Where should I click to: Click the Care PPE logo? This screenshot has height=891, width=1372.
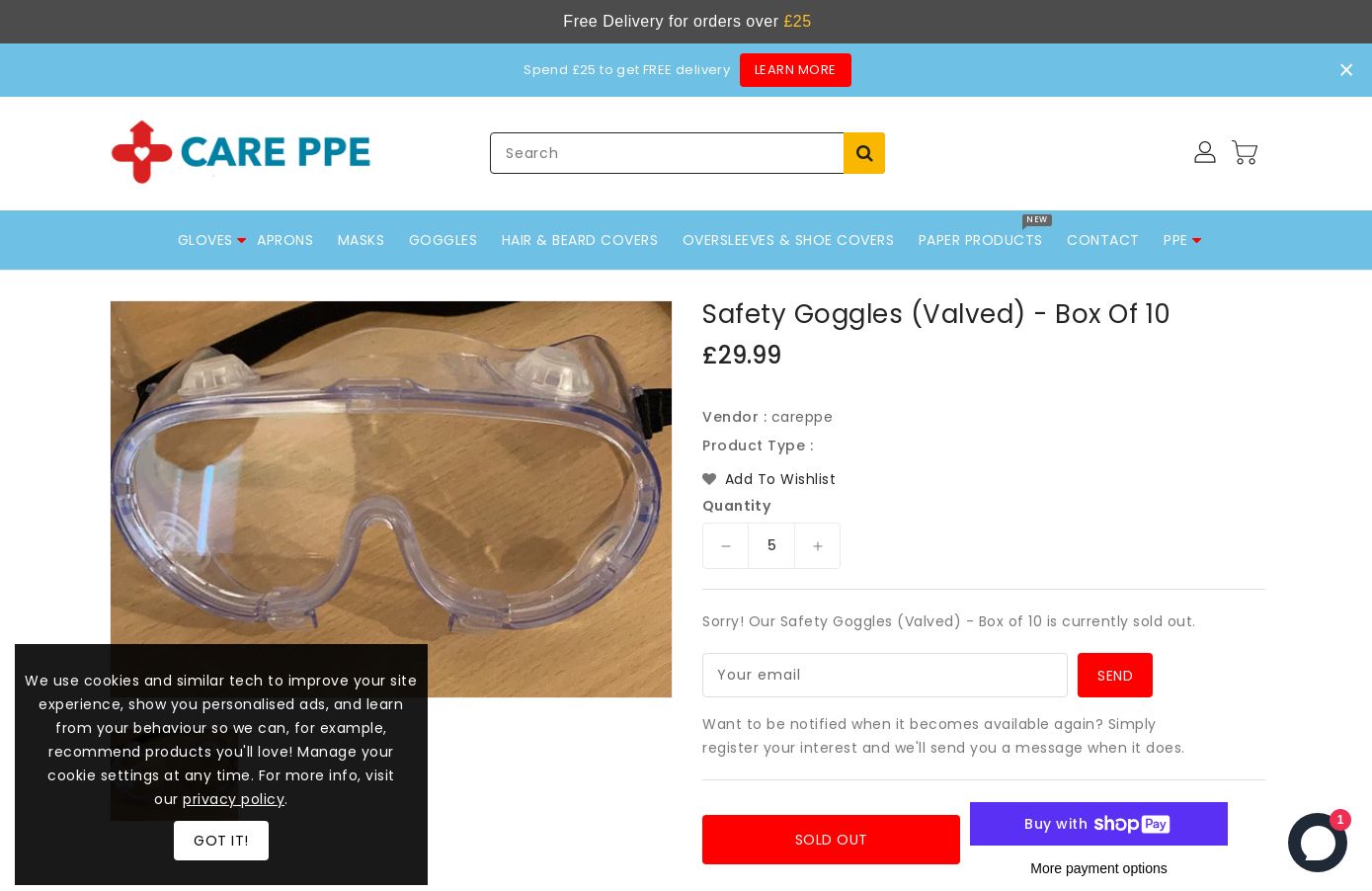click(x=241, y=152)
